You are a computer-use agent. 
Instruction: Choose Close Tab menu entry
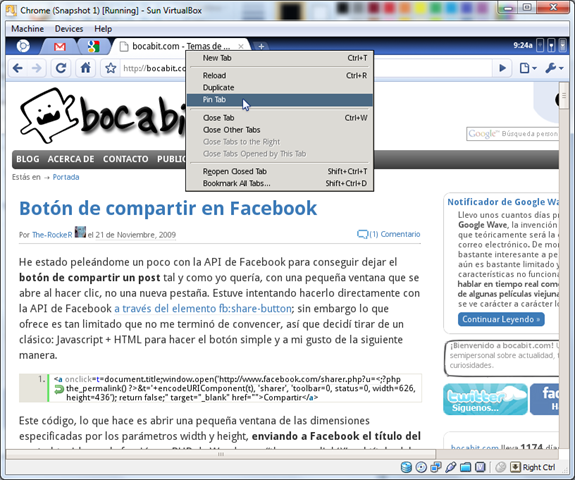point(279,118)
